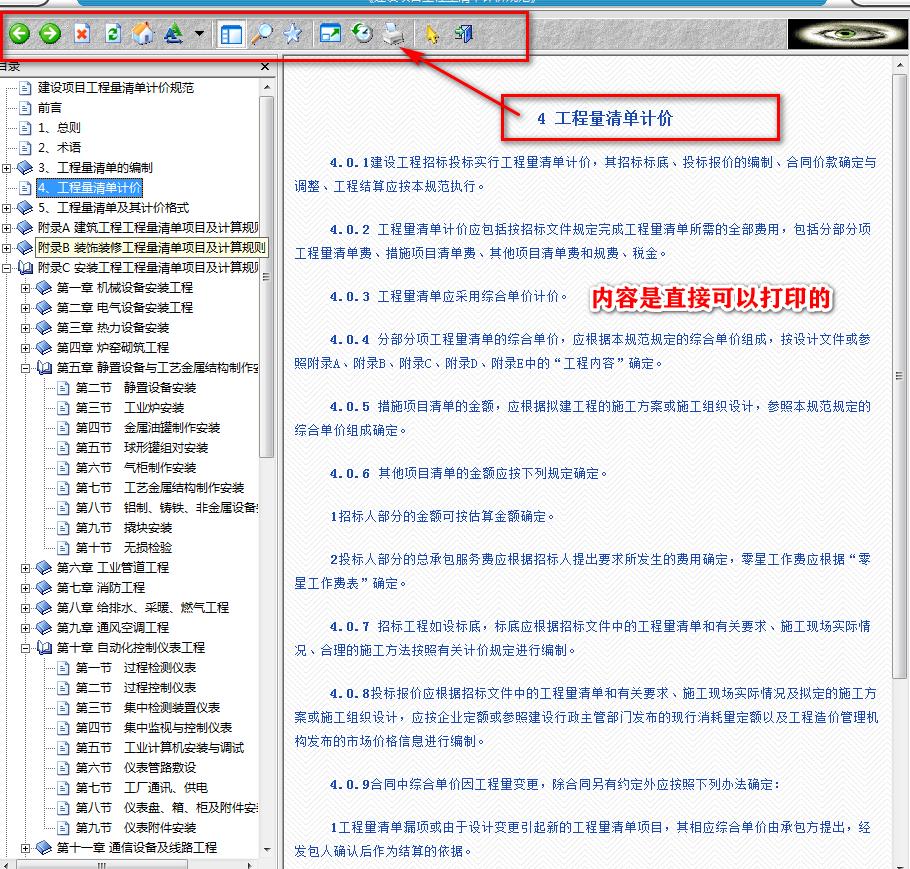The height and width of the screenshot is (869, 910).
Task: Open 第九节 撬块安装
Action: click(x=124, y=528)
